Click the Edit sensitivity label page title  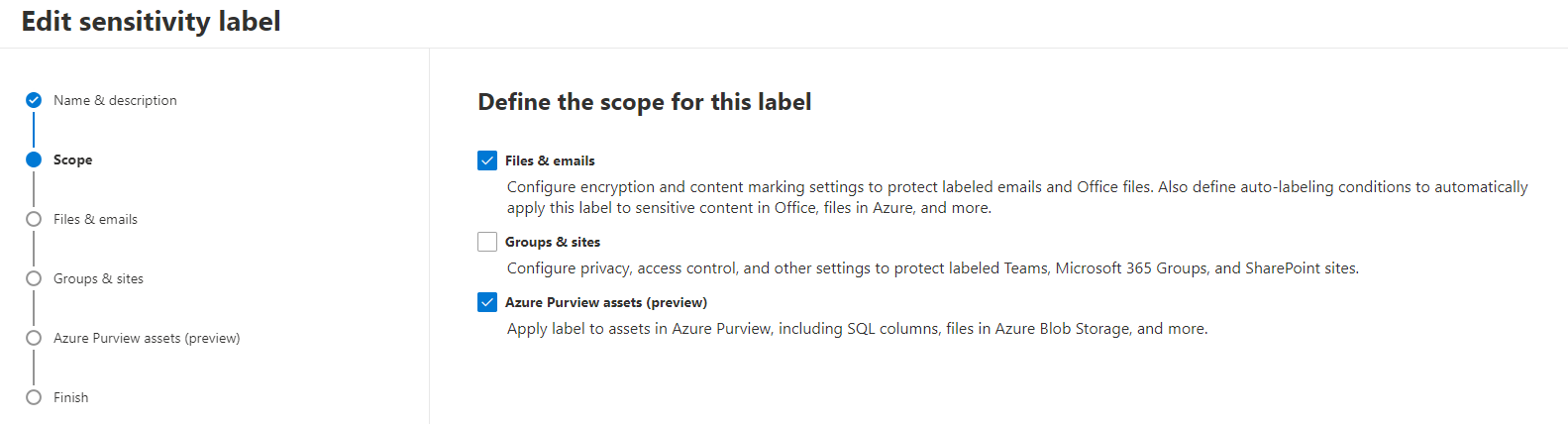pyautogui.click(x=151, y=21)
